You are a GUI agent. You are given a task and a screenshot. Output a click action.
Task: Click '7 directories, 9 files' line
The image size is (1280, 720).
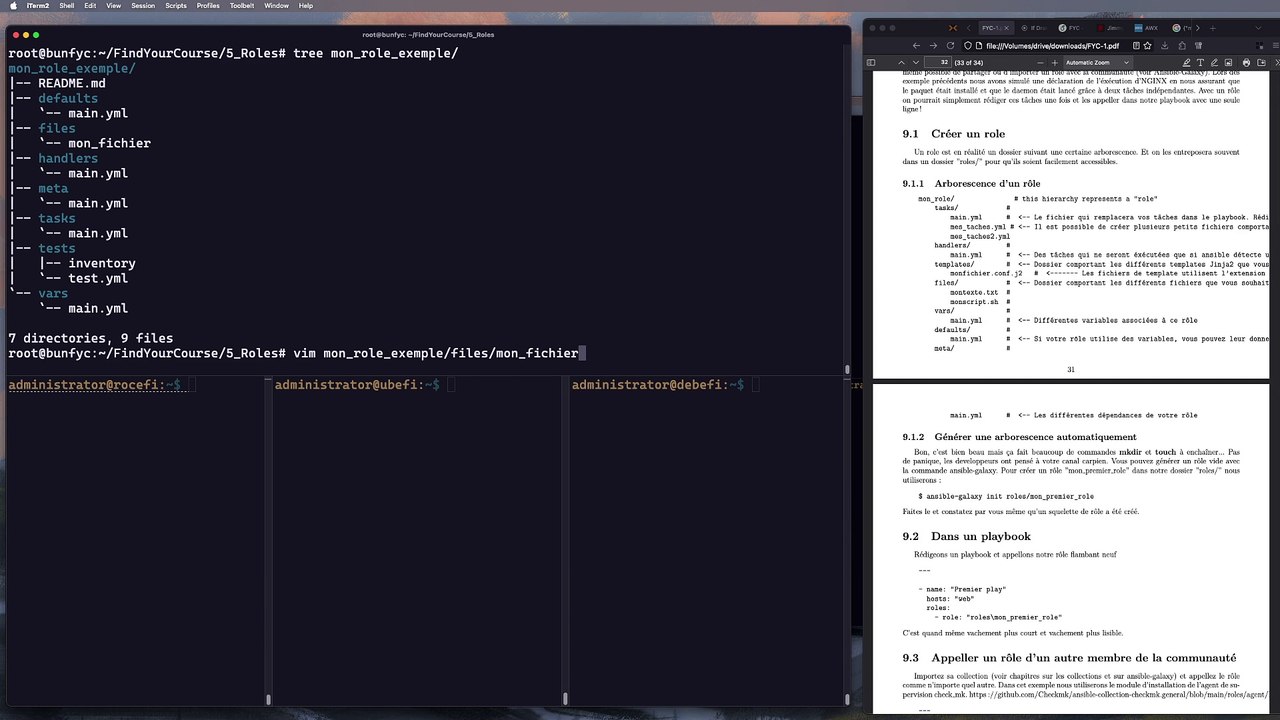(x=90, y=338)
